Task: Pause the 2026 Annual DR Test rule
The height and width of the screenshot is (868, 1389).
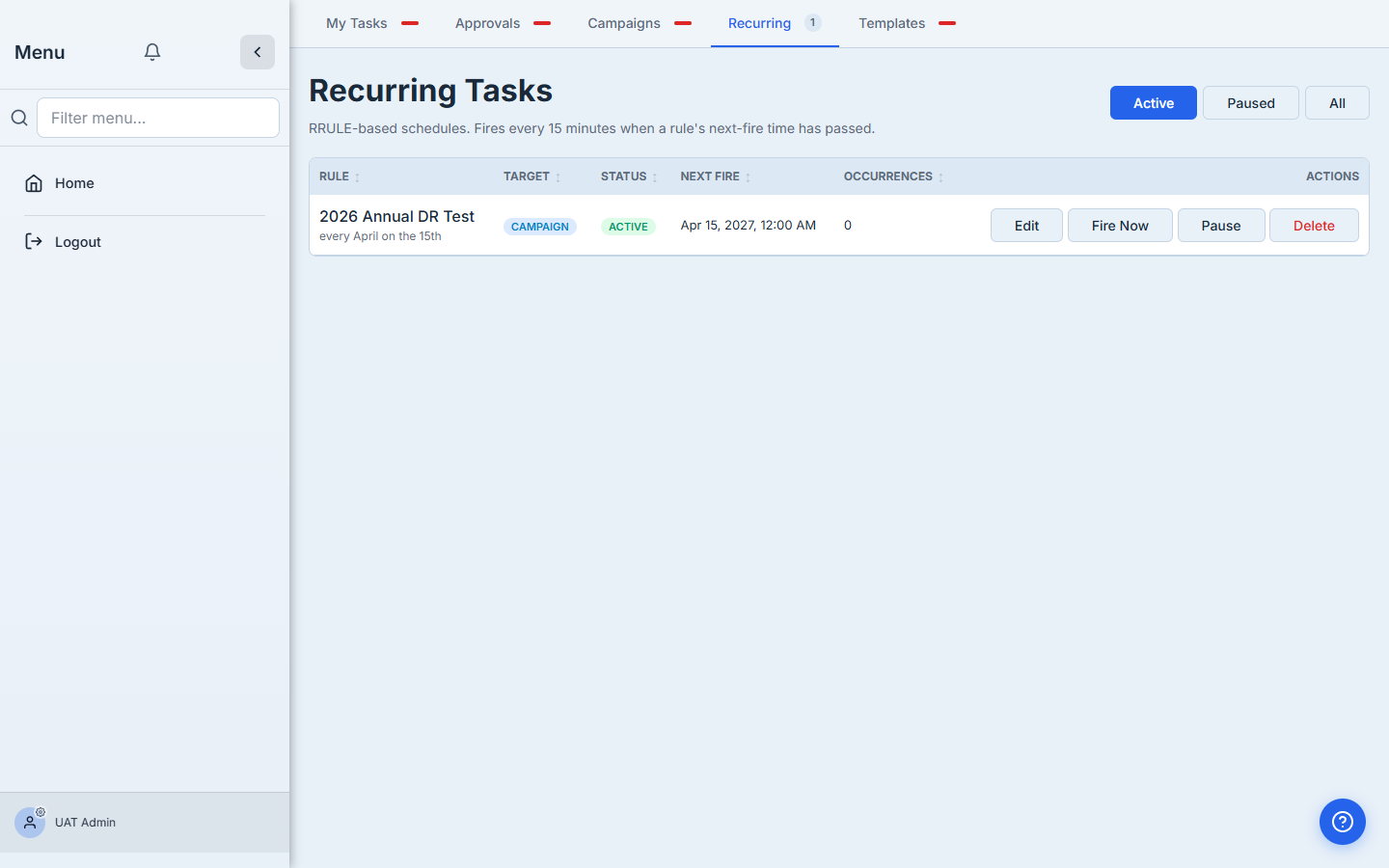Action: tap(1221, 226)
